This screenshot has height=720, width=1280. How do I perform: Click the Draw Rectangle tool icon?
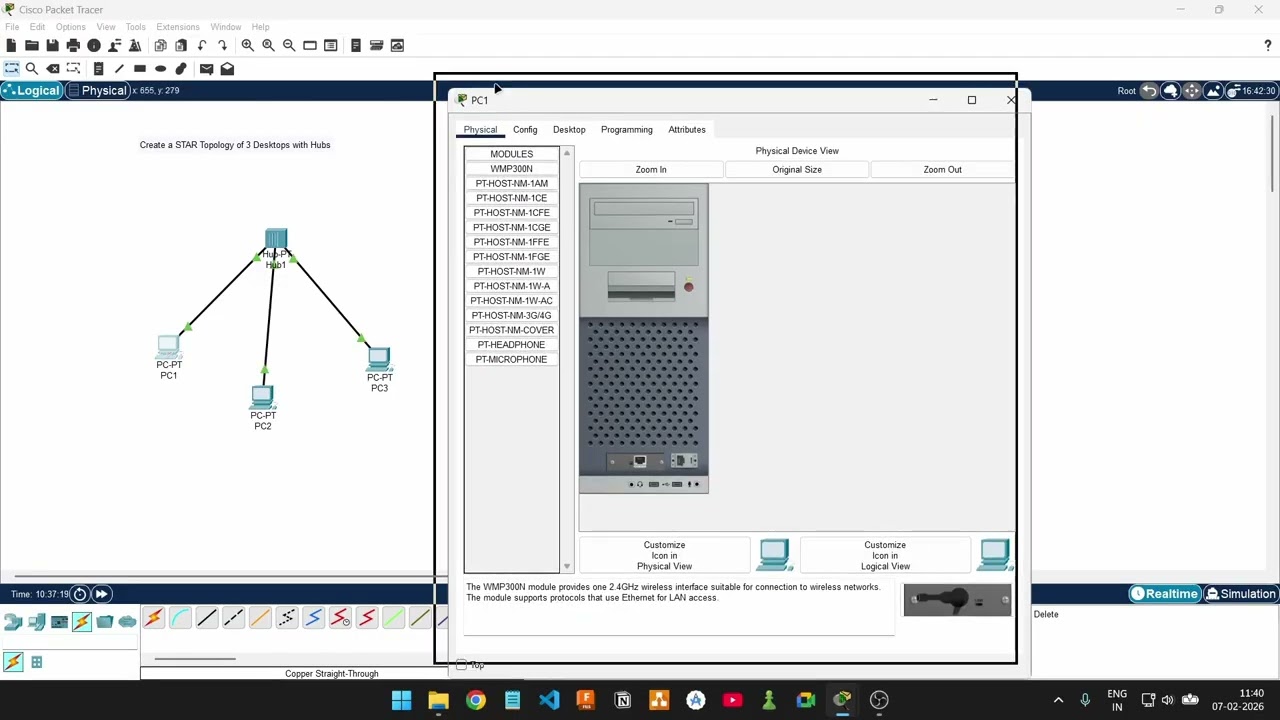[140, 68]
